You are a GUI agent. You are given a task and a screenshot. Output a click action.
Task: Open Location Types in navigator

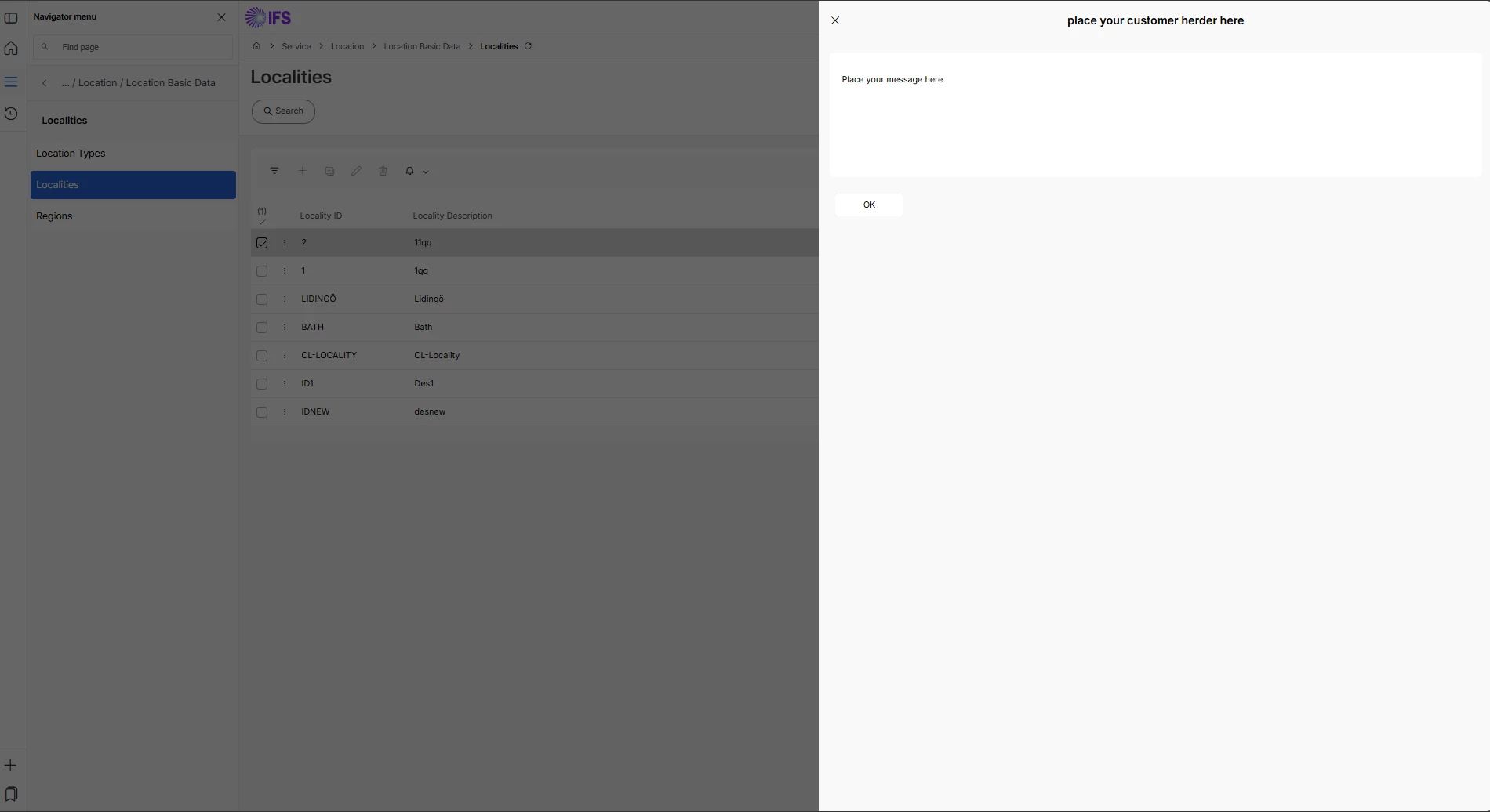[133, 154]
